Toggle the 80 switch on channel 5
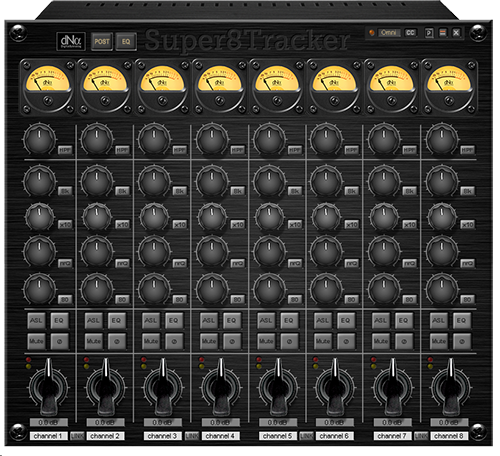 tap(295, 300)
